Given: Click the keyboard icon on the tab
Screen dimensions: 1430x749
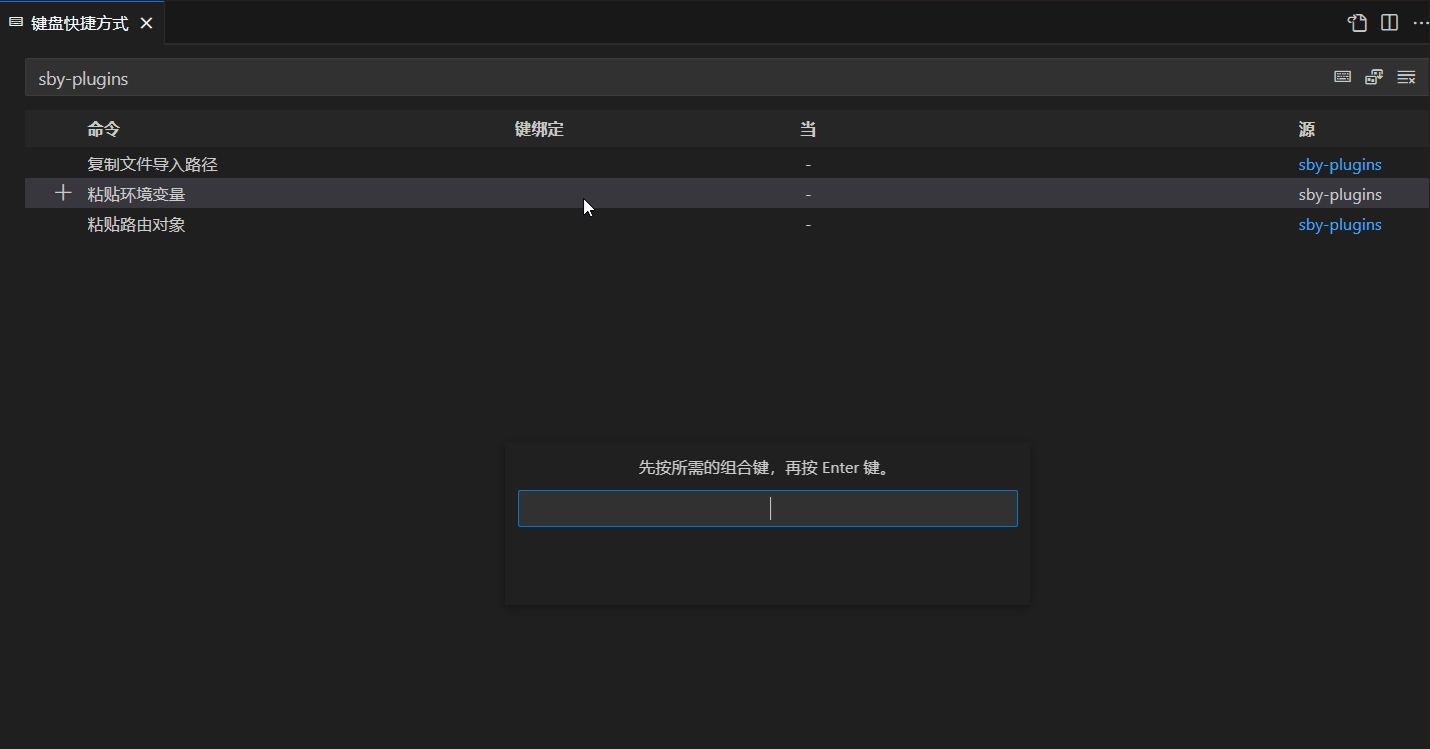Looking at the screenshot, I should (16, 22).
